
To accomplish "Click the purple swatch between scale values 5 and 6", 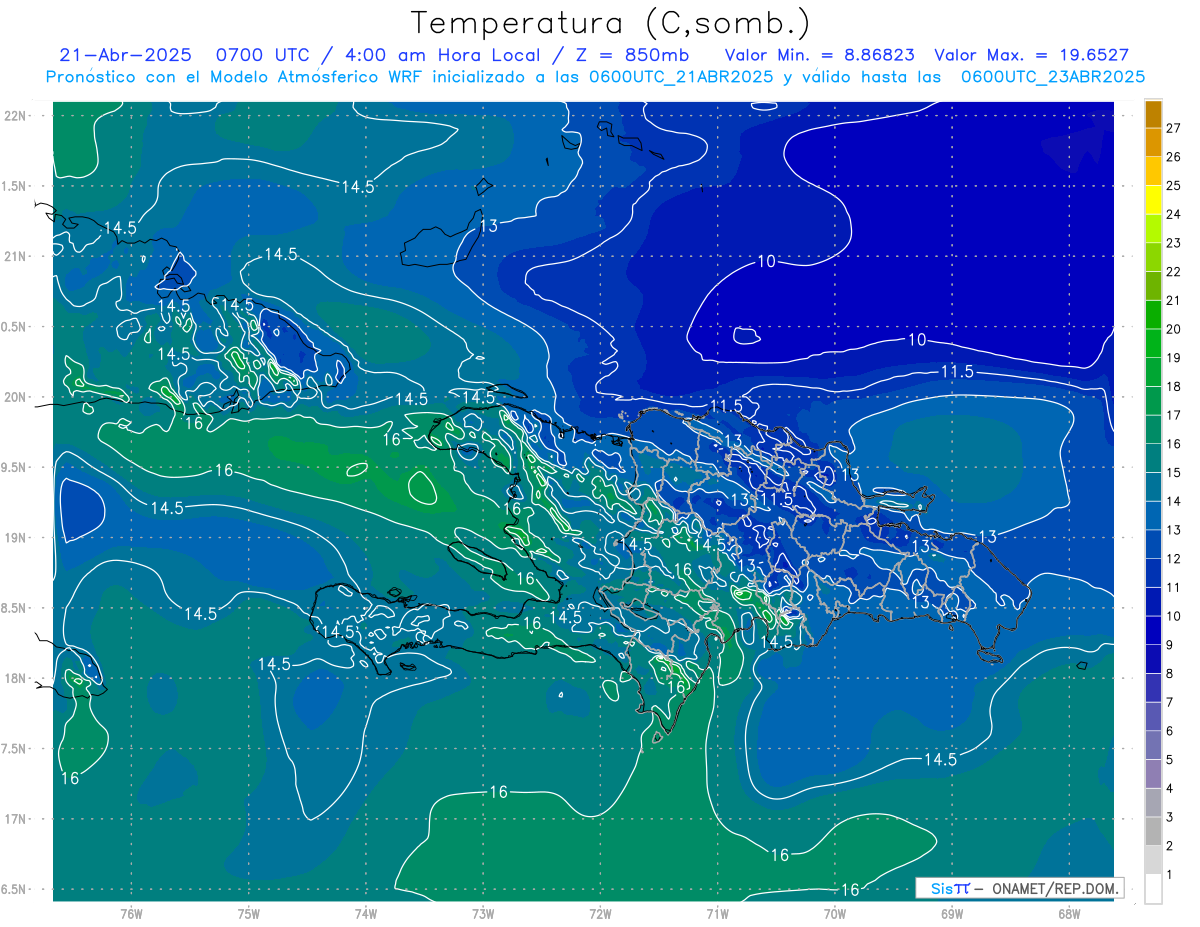I will (x=1153, y=745).
